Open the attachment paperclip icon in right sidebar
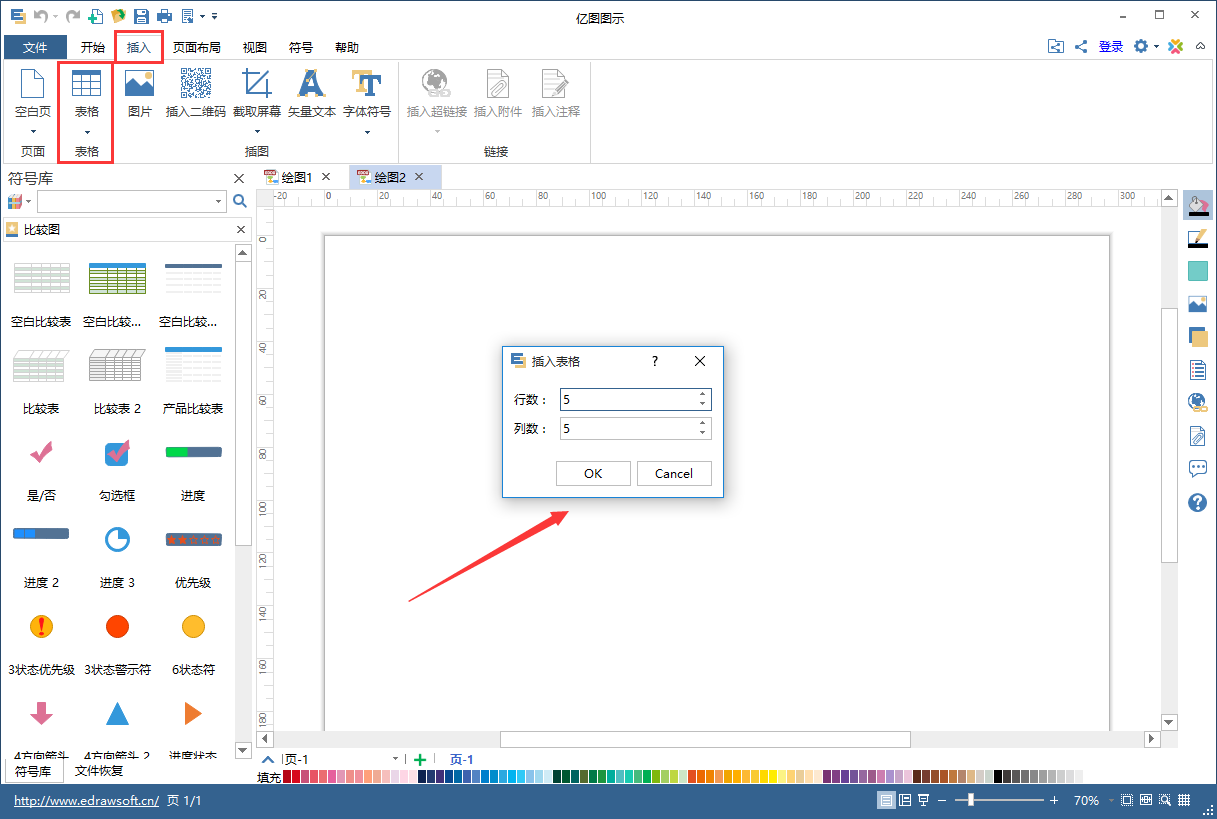This screenshot has height=819, width=1217. coord(1198,436)
